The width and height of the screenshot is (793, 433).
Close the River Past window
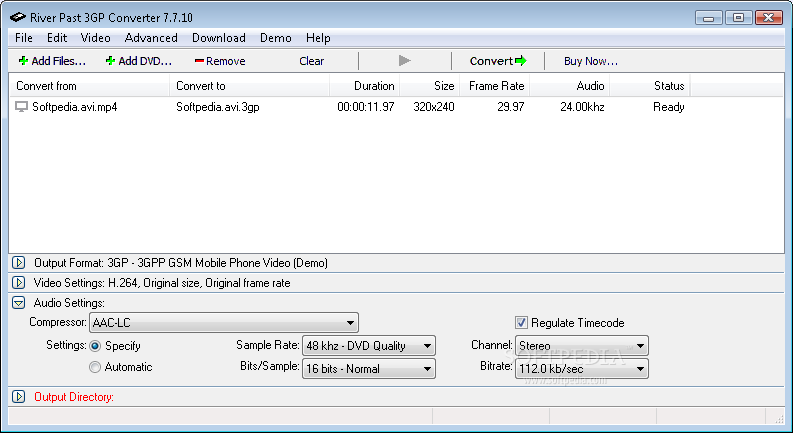point(769,18)
